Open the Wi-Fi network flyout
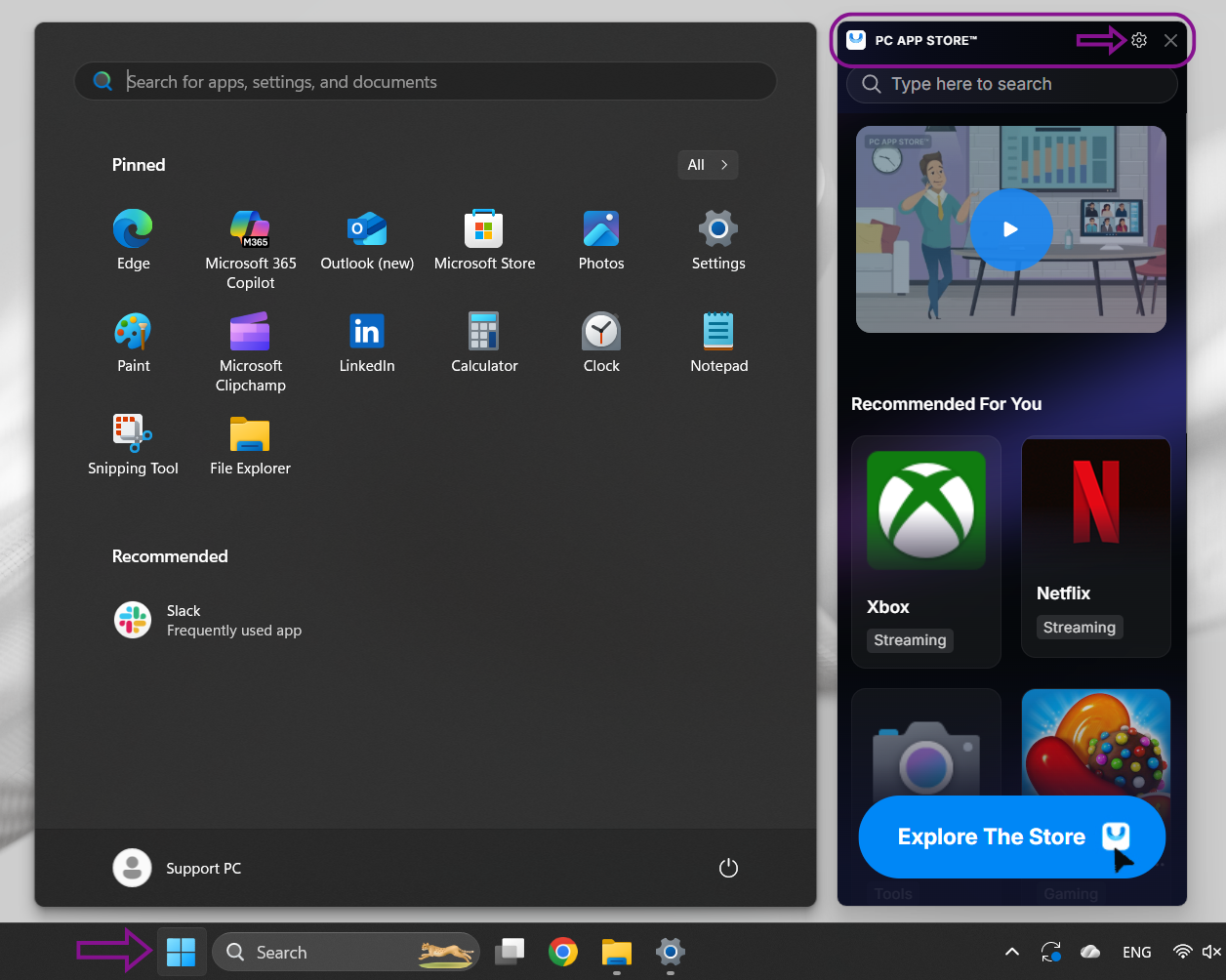This screenshot has height=980, width=1226. 1183,952
